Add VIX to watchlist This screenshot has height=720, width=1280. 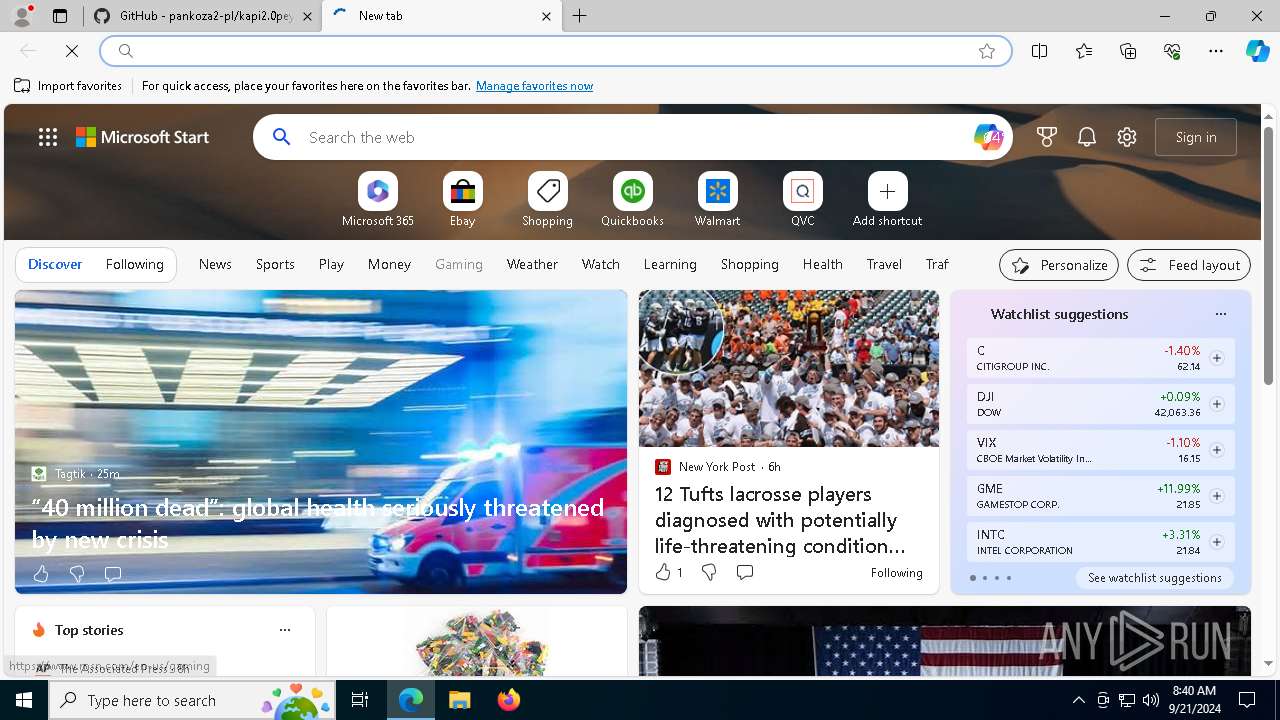1216,450
